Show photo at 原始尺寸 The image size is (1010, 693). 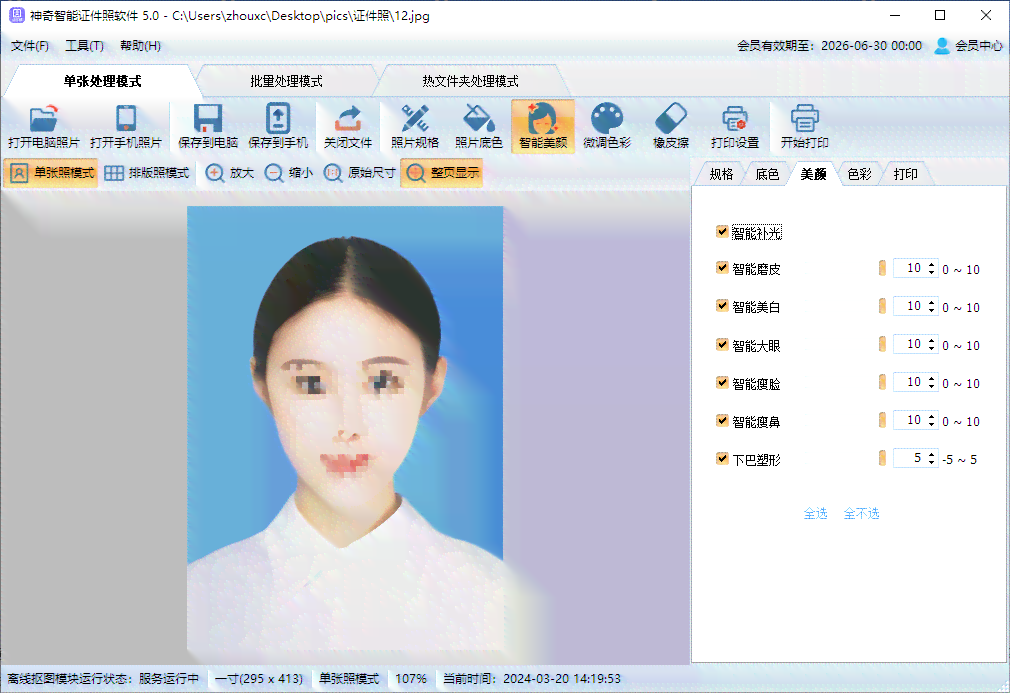[x=359, y=173]
